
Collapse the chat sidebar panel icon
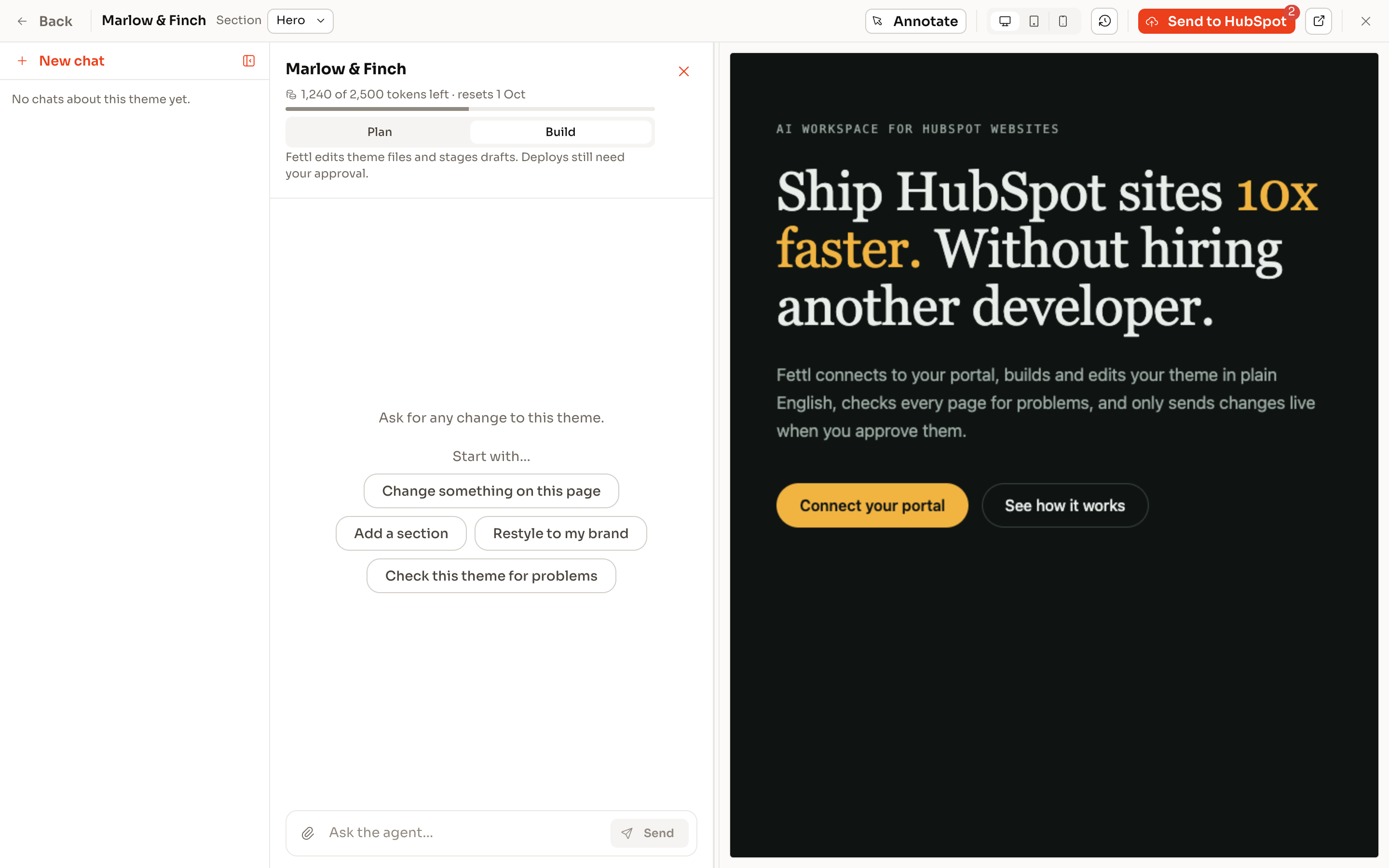point(248,61)
